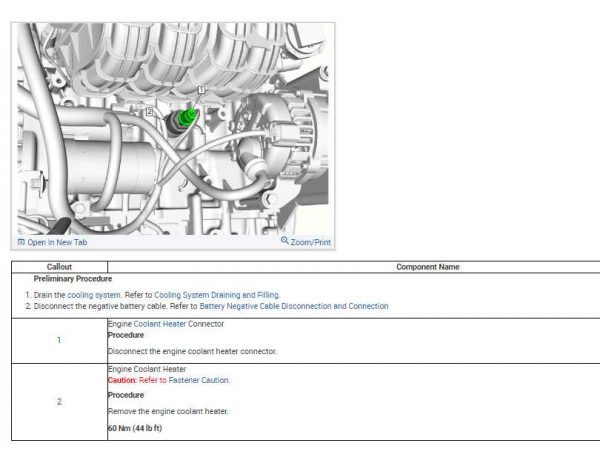Image resolution: width=600 pixels, height=460 pixels.
Task: Open the engine diagram thumbnail image
Action: [x=173, y=129]
